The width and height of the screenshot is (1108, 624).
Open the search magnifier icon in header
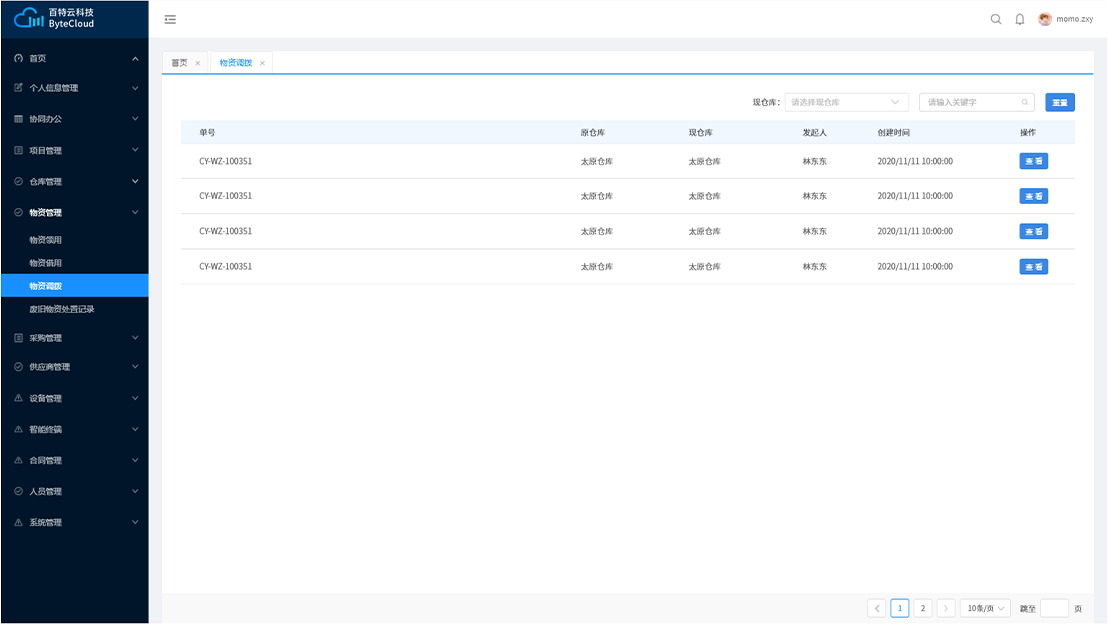coord(996,19)
